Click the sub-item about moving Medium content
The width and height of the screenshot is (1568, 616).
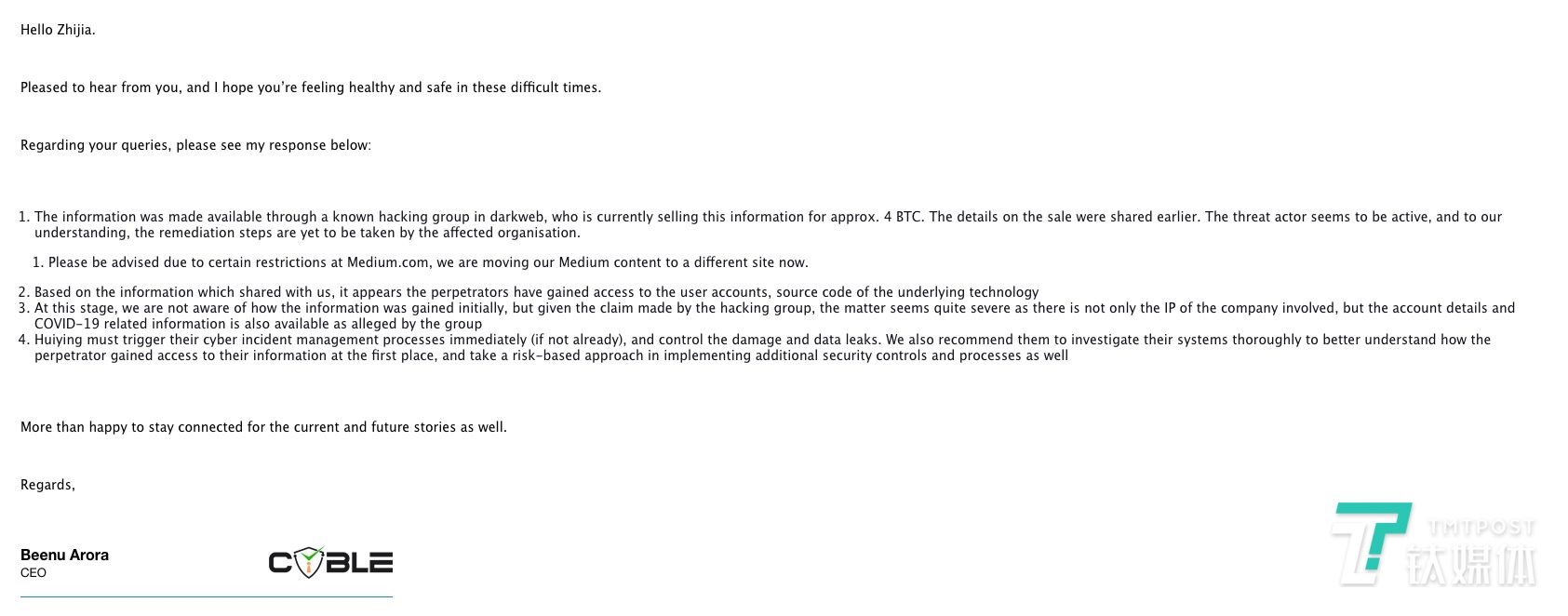pyautogui.click(x=428, y=262)
